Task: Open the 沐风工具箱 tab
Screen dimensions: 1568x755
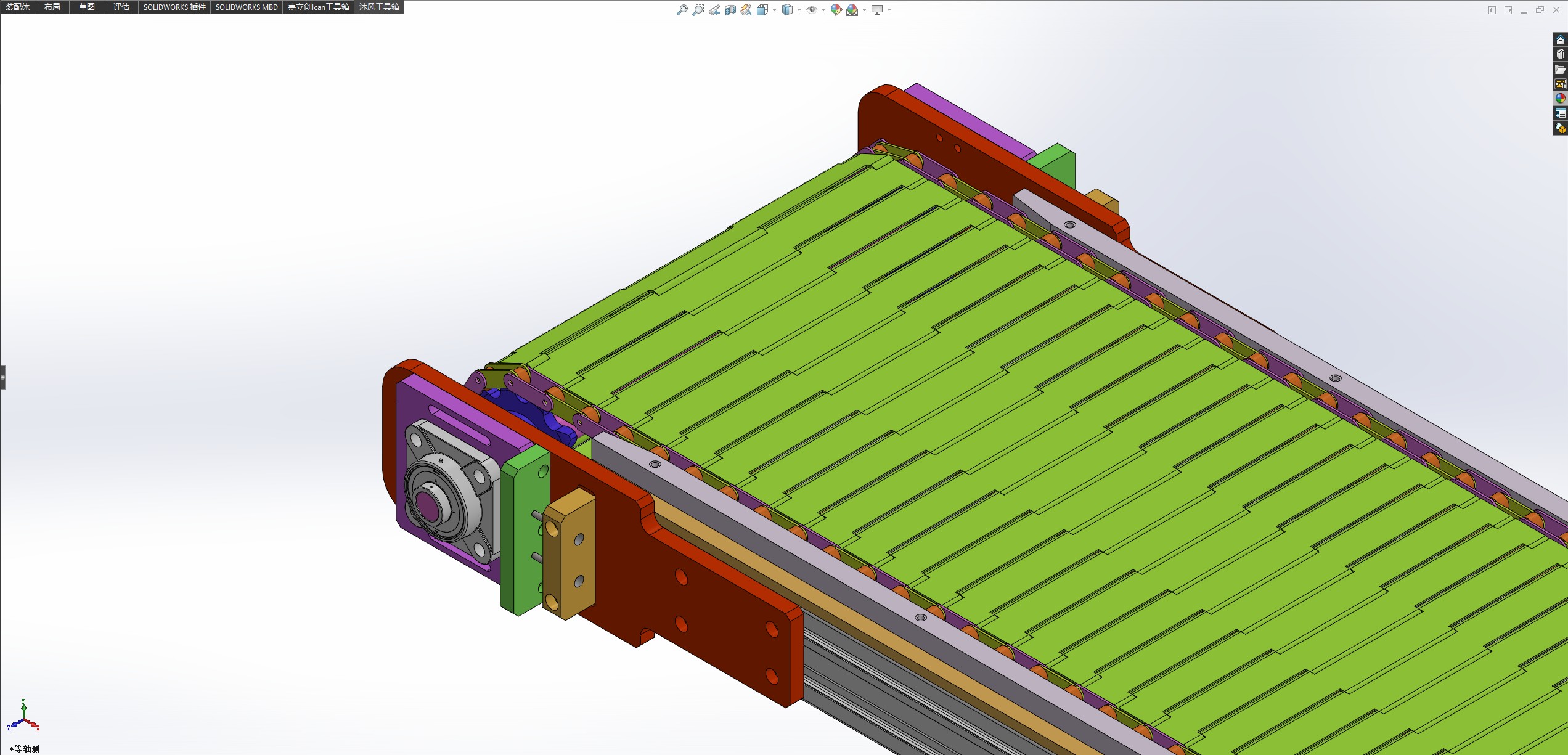Action: [379, 7]
